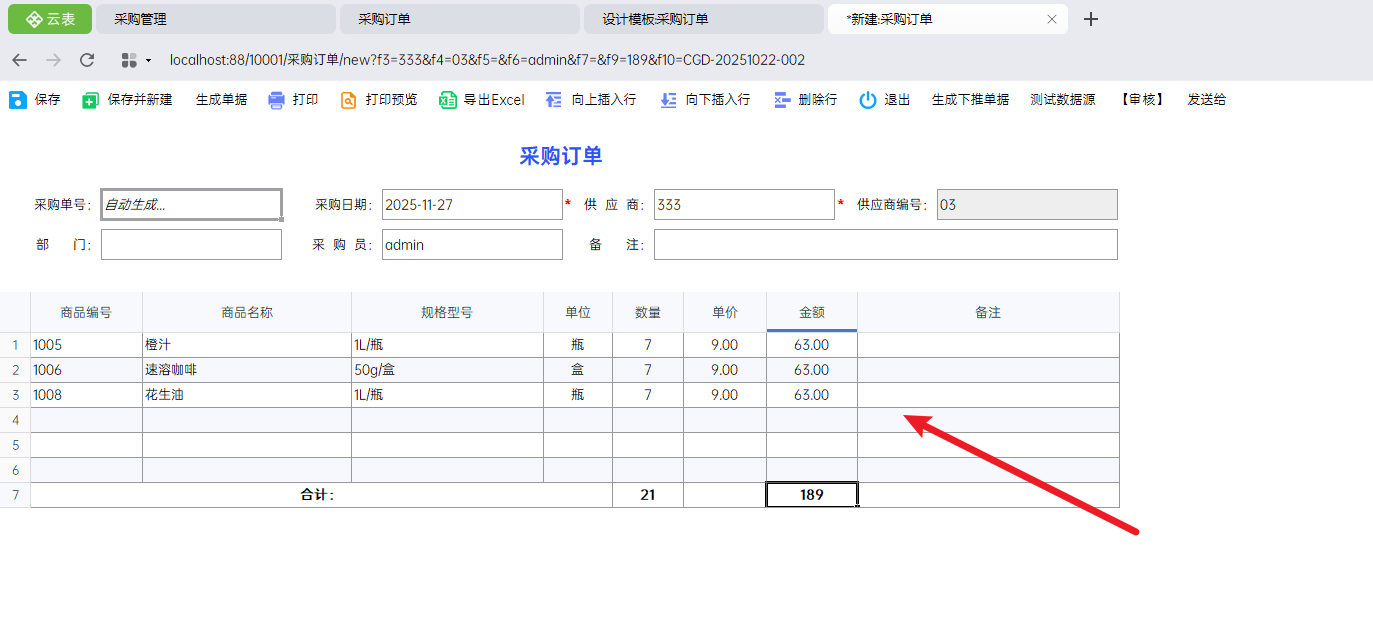Viewport: 1373px width, 638px height.
Task: Click the 备注 remarks input field
Action: tap(885, 245)
